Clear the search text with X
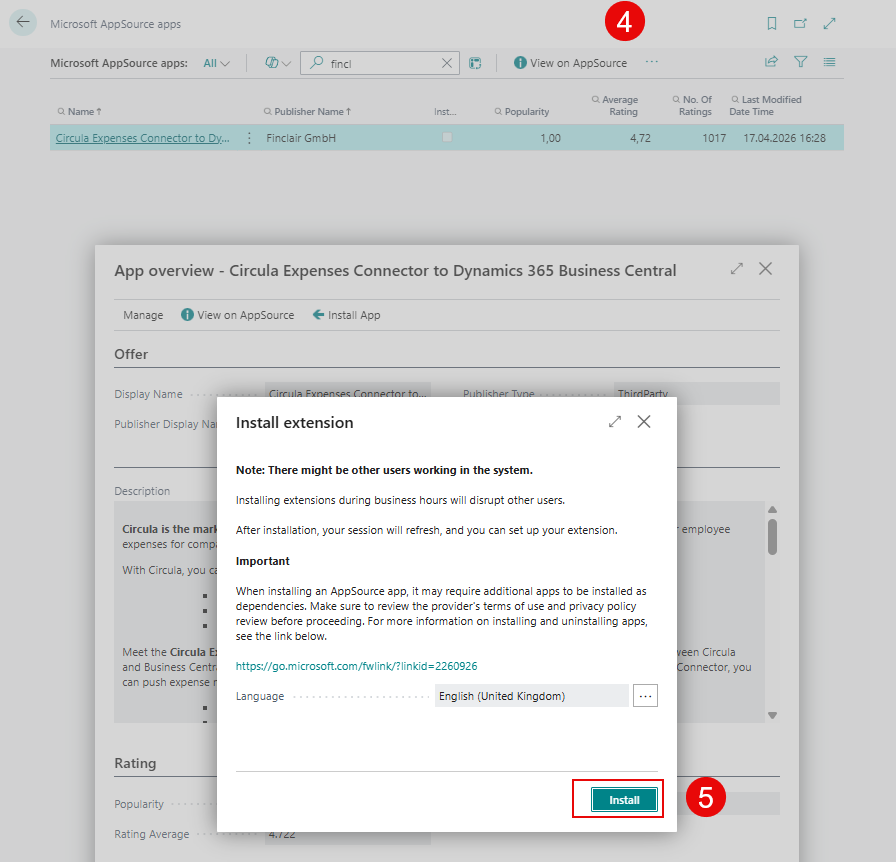 click(447, 63)
